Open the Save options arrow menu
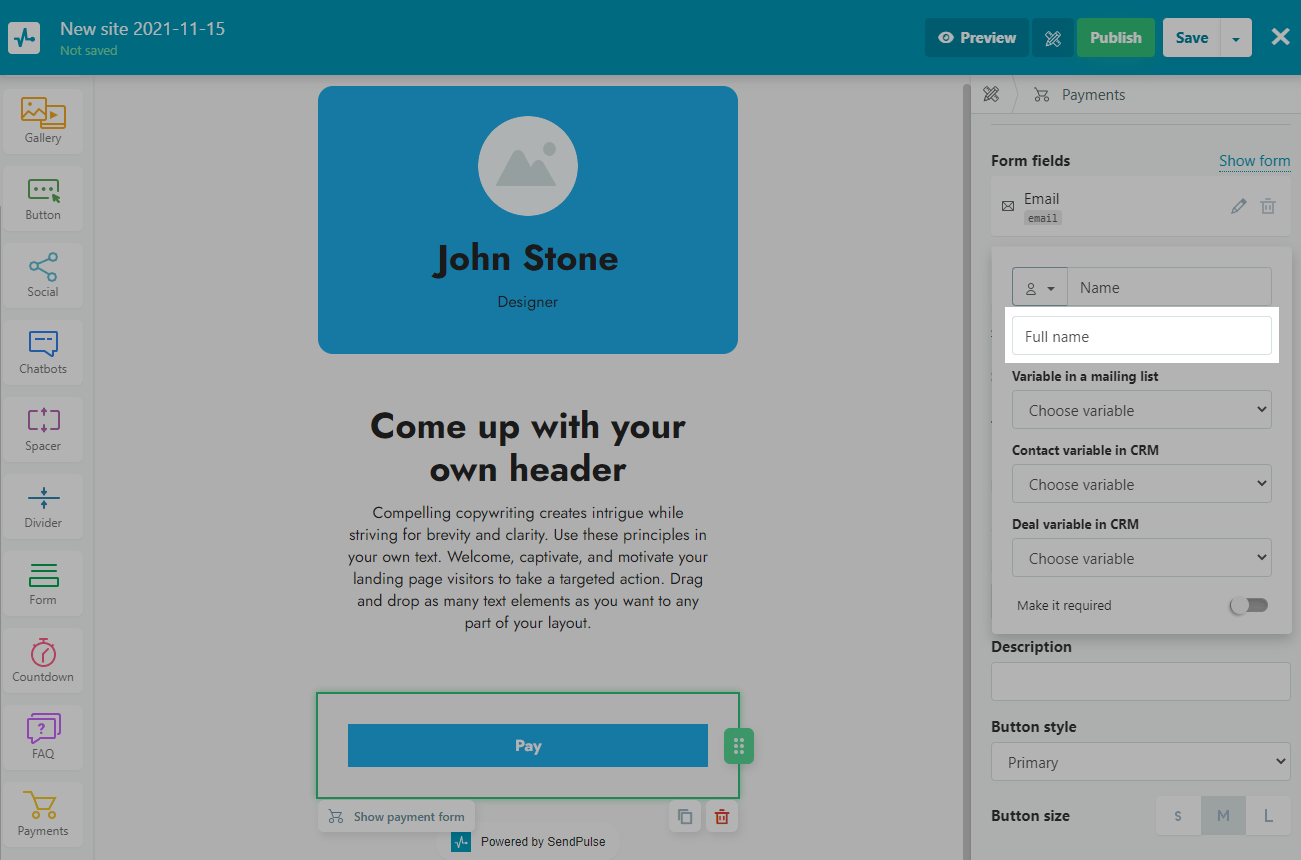Image resolution: width=1301 pixels, height=860 pixels. click(x=1236, y=38)
